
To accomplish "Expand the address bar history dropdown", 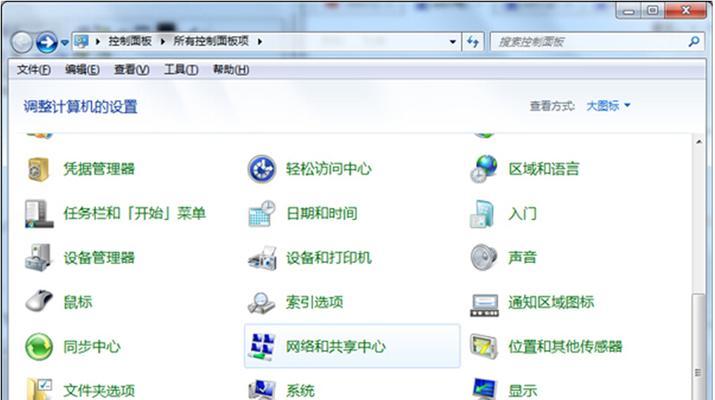I will point(452,42).
